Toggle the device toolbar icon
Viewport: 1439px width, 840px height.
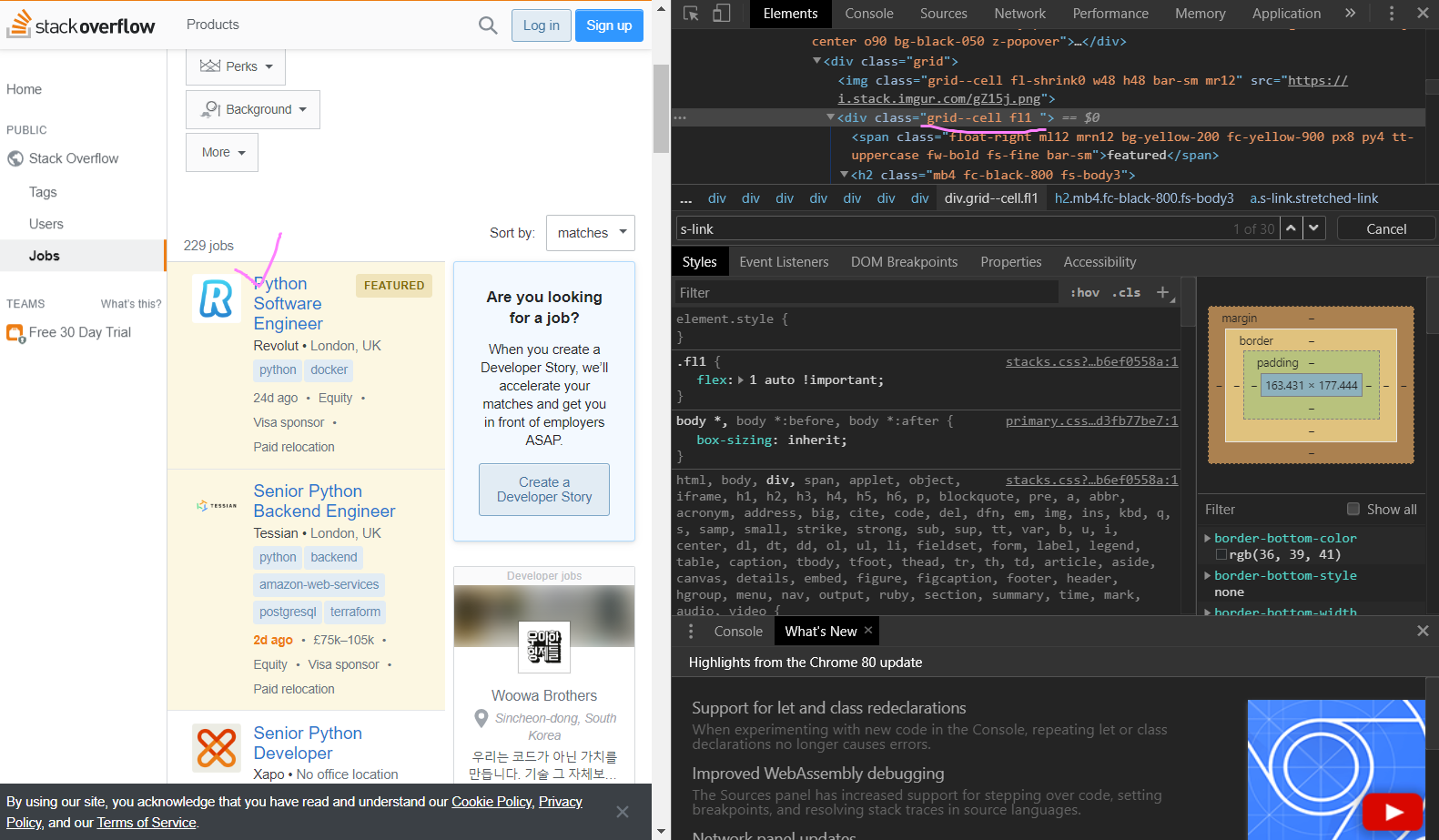[x=722, y=14]
